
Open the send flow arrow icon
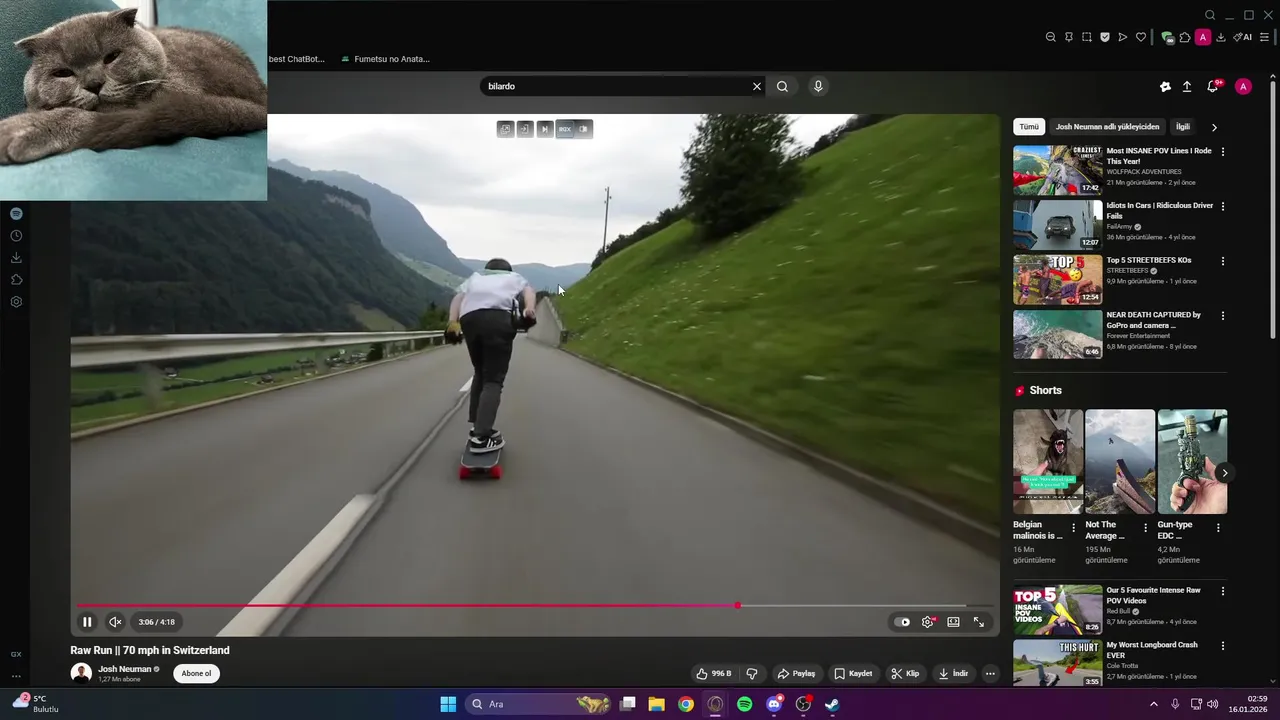pos(1123,37)
